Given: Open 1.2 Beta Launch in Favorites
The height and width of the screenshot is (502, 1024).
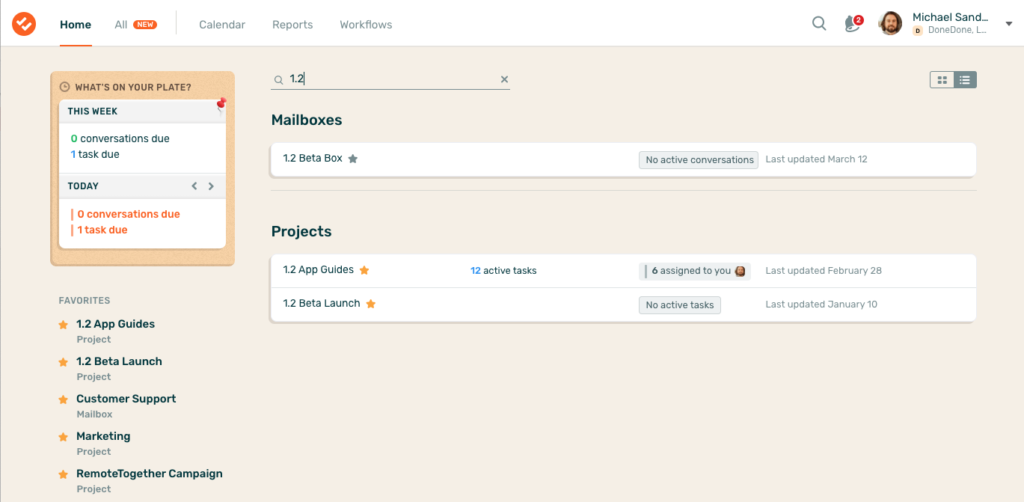Looking at the screenshot, I should (x=119, y=361).
